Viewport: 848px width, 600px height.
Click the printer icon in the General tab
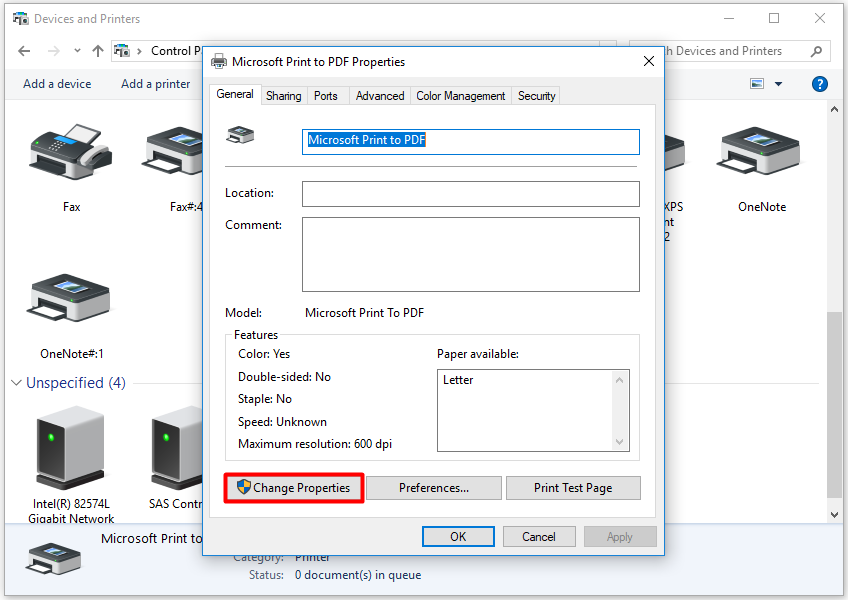240,135
